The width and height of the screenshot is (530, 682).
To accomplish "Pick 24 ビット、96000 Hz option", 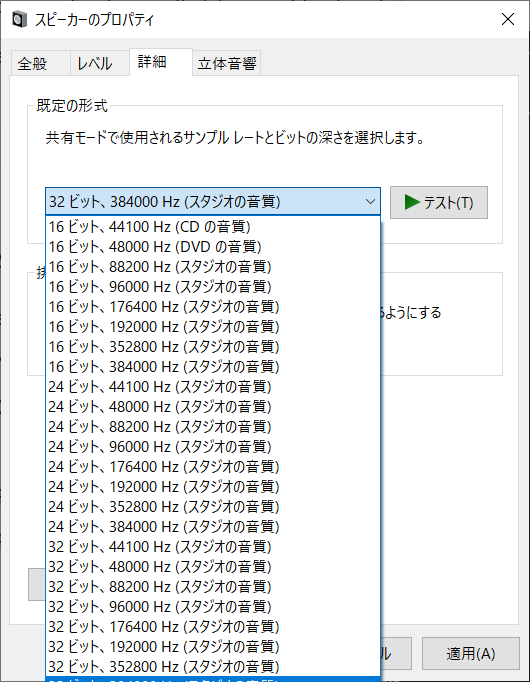I will coord(213,447).
